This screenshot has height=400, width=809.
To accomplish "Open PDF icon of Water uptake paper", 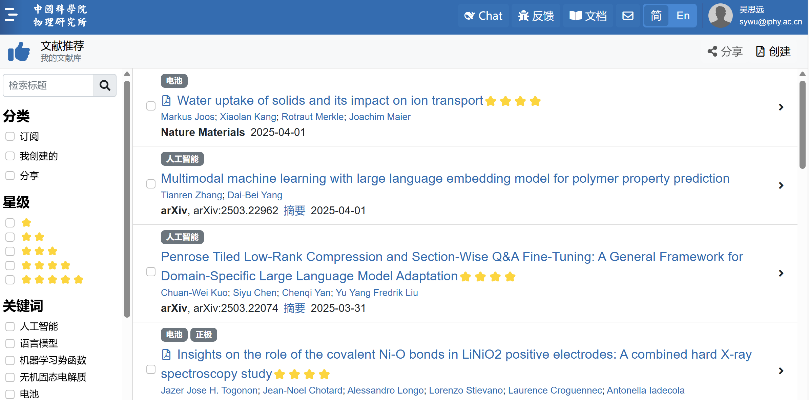I will tap(167, 101).
